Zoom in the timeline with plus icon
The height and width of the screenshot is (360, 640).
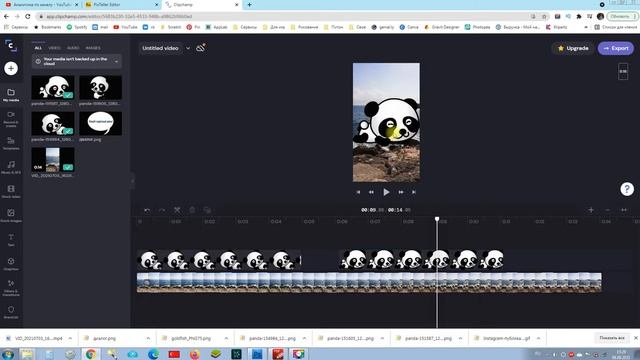pos(591,210)
